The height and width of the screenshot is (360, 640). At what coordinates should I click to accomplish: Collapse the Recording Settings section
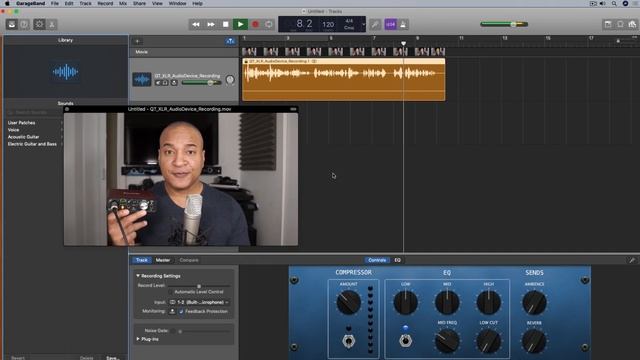pos(138,276)
